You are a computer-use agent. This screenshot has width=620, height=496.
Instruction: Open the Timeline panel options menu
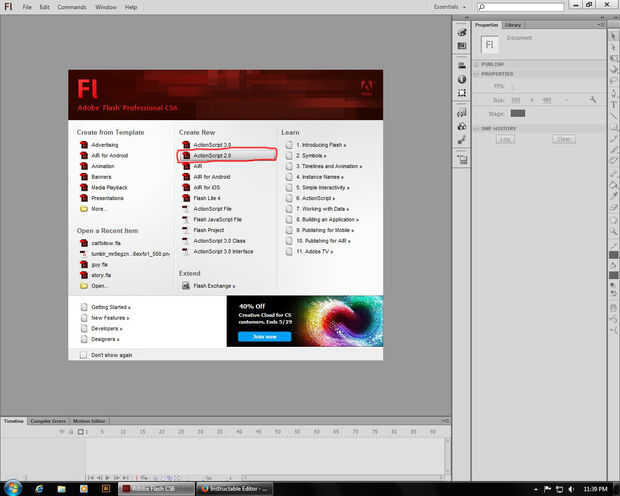(445, 420)
